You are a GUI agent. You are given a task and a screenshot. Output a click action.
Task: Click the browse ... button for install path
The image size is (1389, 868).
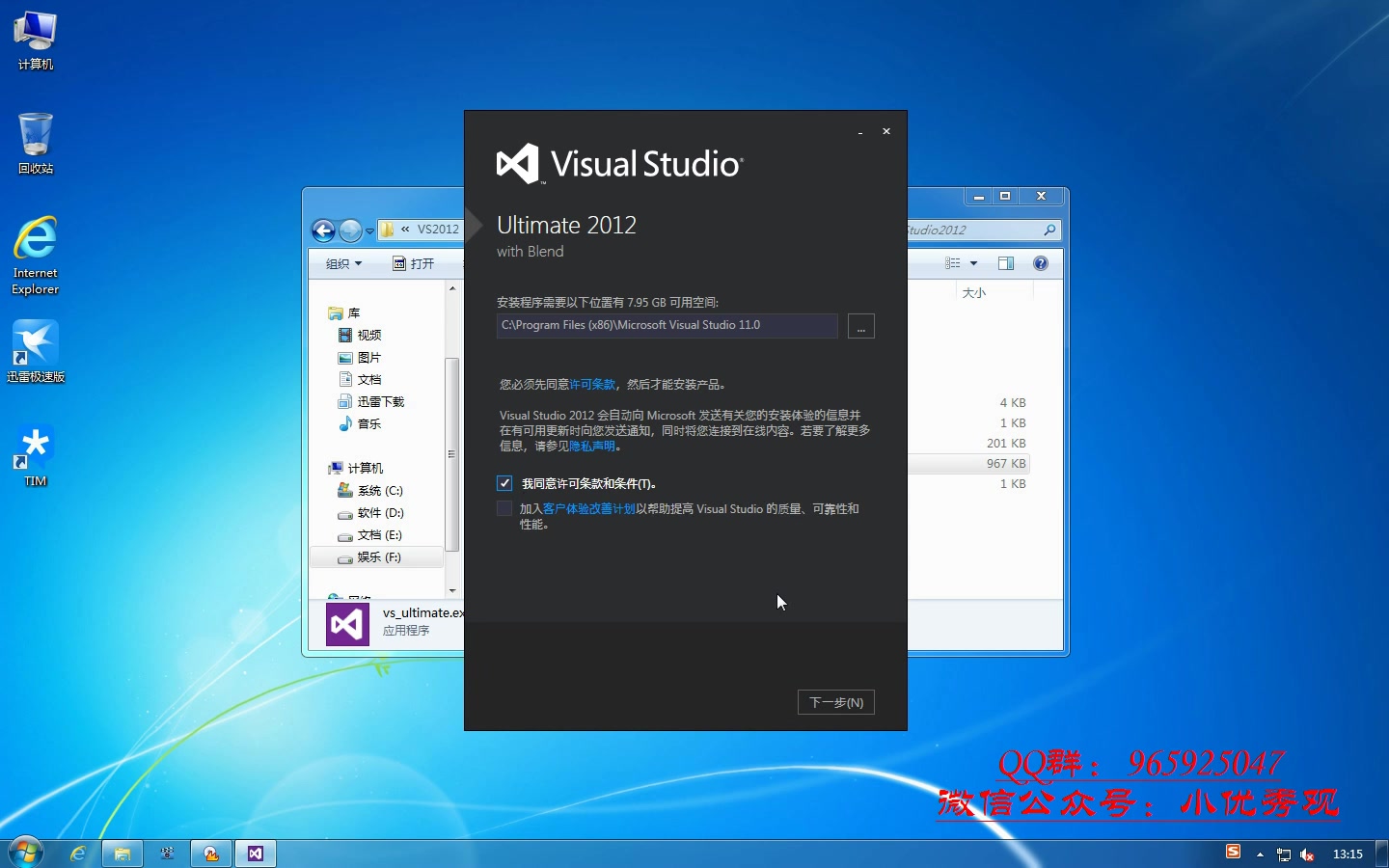[861, 326]
